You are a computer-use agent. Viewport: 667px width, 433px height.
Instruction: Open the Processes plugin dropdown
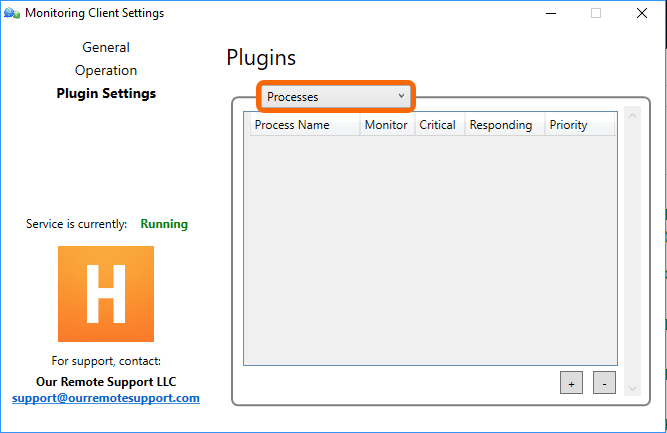pos(336,97)
